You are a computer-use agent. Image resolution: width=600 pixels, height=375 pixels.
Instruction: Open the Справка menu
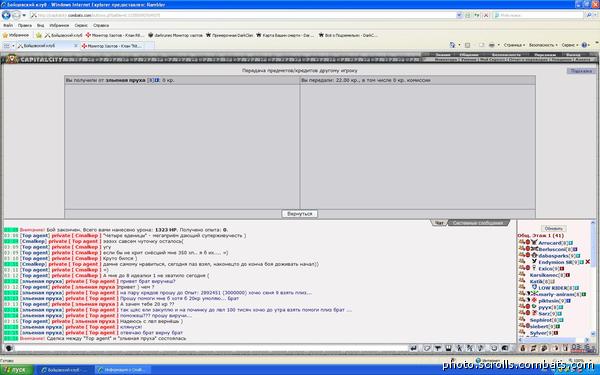pos(101,25)
